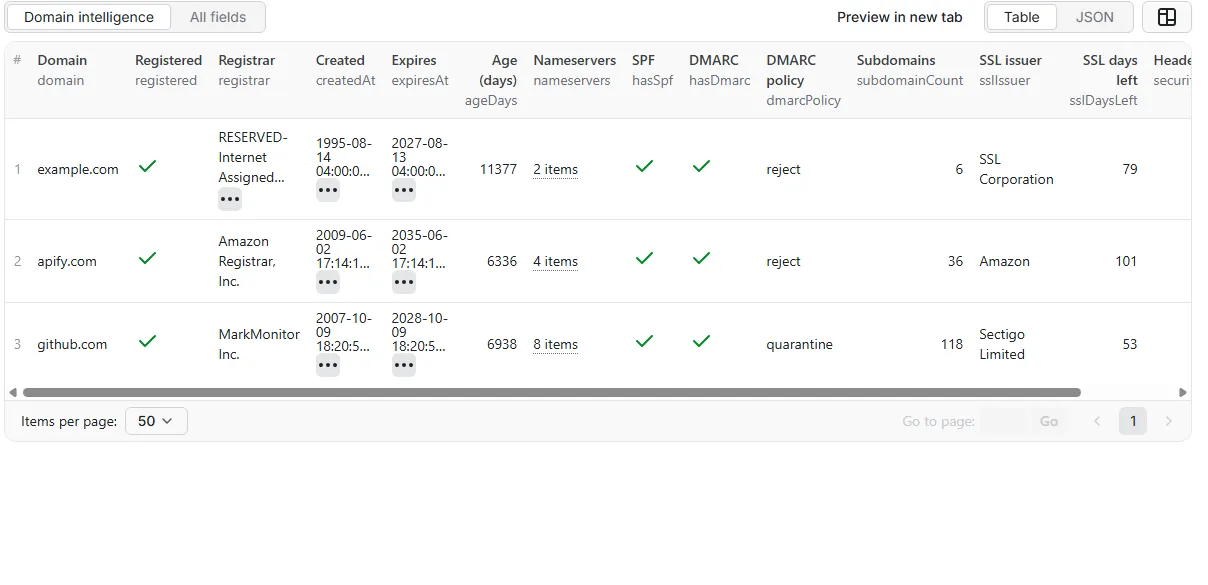Open Preview in new tab
The image size is (1208, 585).
coord(899,17)
